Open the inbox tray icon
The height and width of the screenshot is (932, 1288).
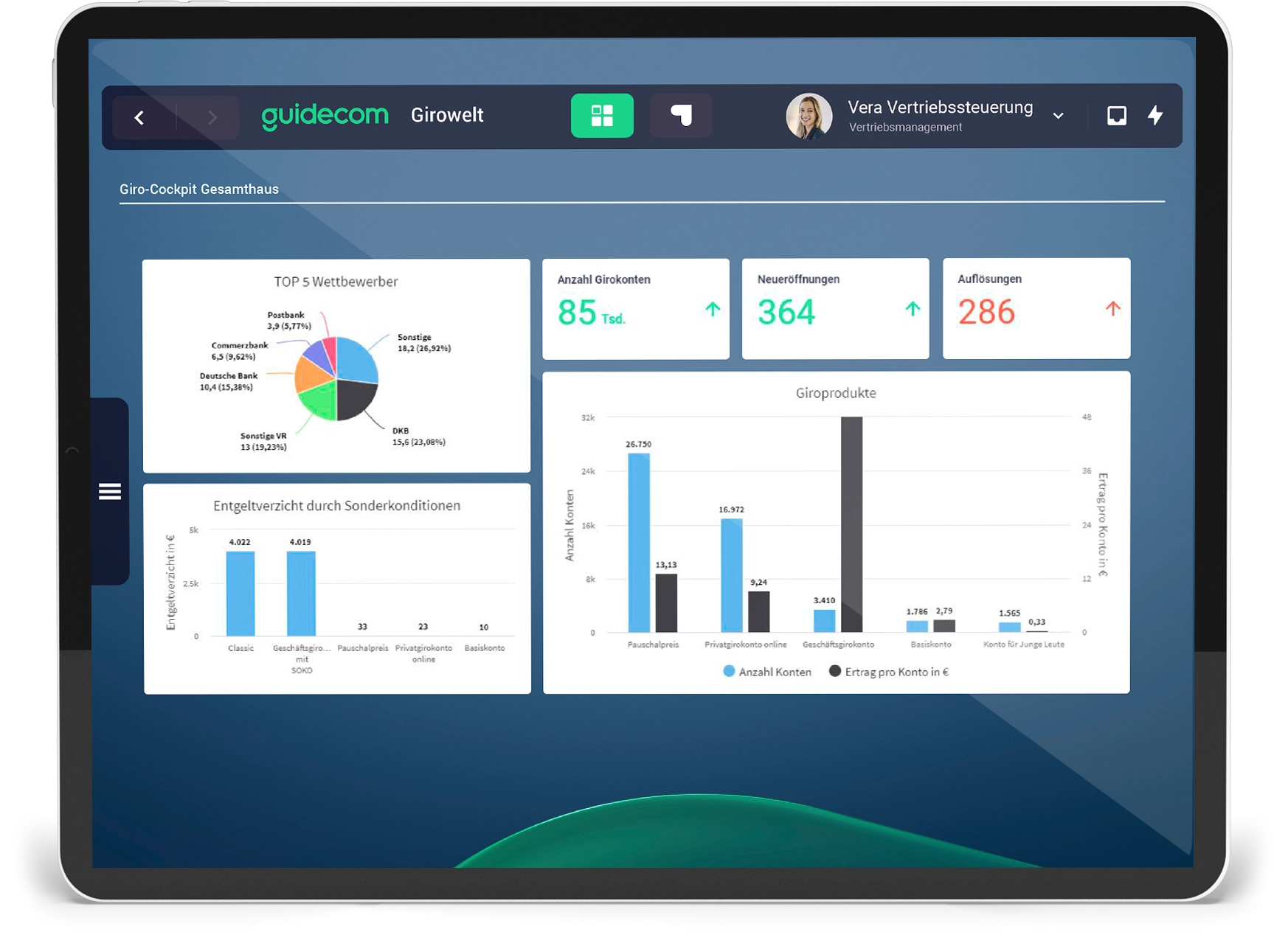1117,116
